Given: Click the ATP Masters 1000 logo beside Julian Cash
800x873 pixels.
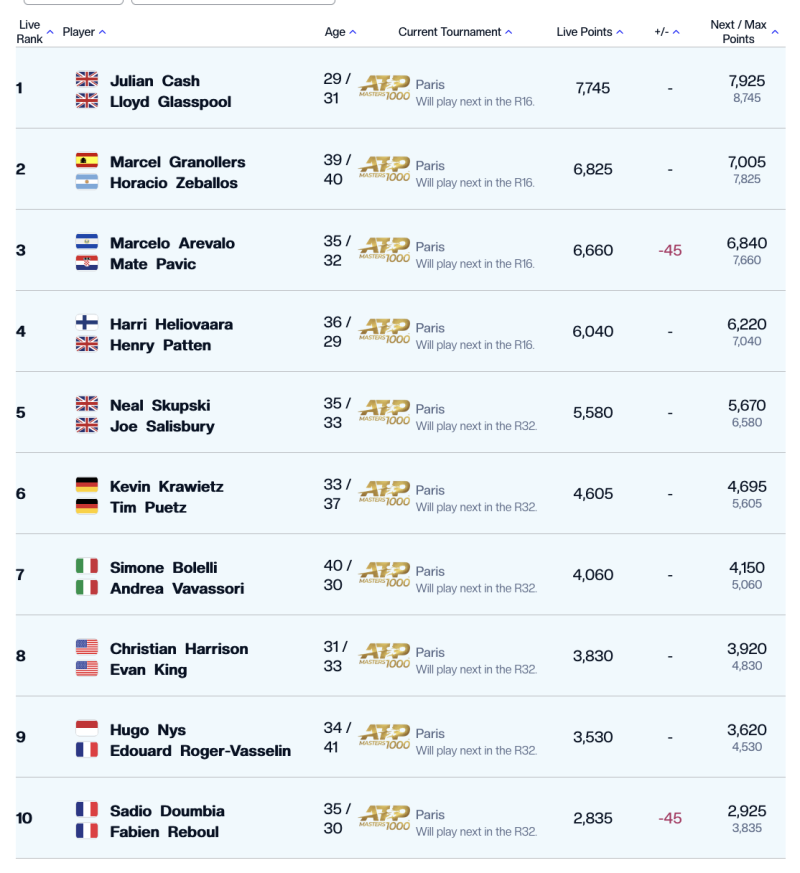Looking at the screenshot, I should [x=385, y=87].
